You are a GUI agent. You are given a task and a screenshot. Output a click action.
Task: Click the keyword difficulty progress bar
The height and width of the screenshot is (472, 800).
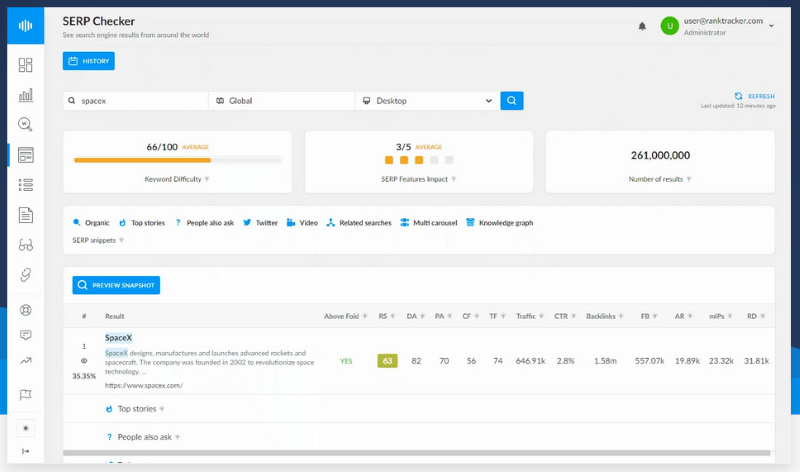click(x=178, y=160)
